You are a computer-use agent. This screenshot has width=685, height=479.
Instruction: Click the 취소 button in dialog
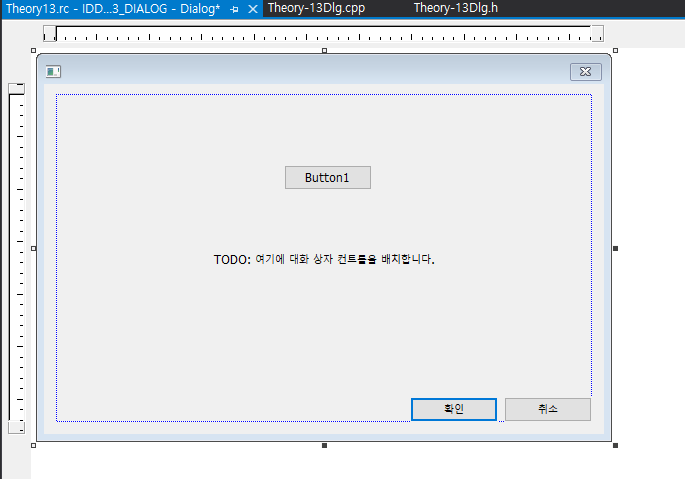point(548,409)
